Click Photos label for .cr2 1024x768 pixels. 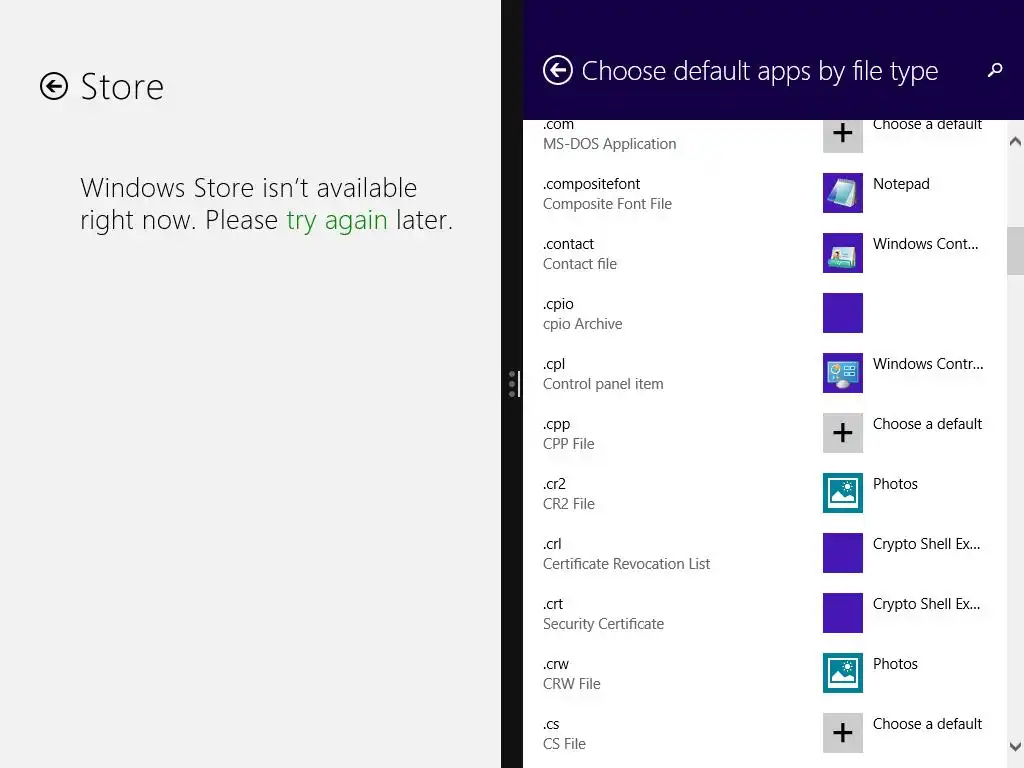coord(895,484)
